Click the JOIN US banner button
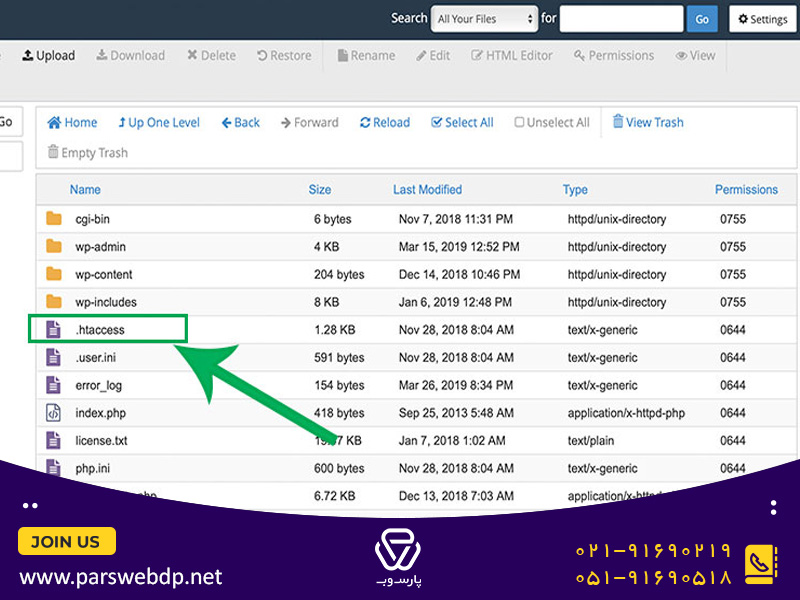Image resolution: width=800 pixels, height=600 pixels. [66, 541]
